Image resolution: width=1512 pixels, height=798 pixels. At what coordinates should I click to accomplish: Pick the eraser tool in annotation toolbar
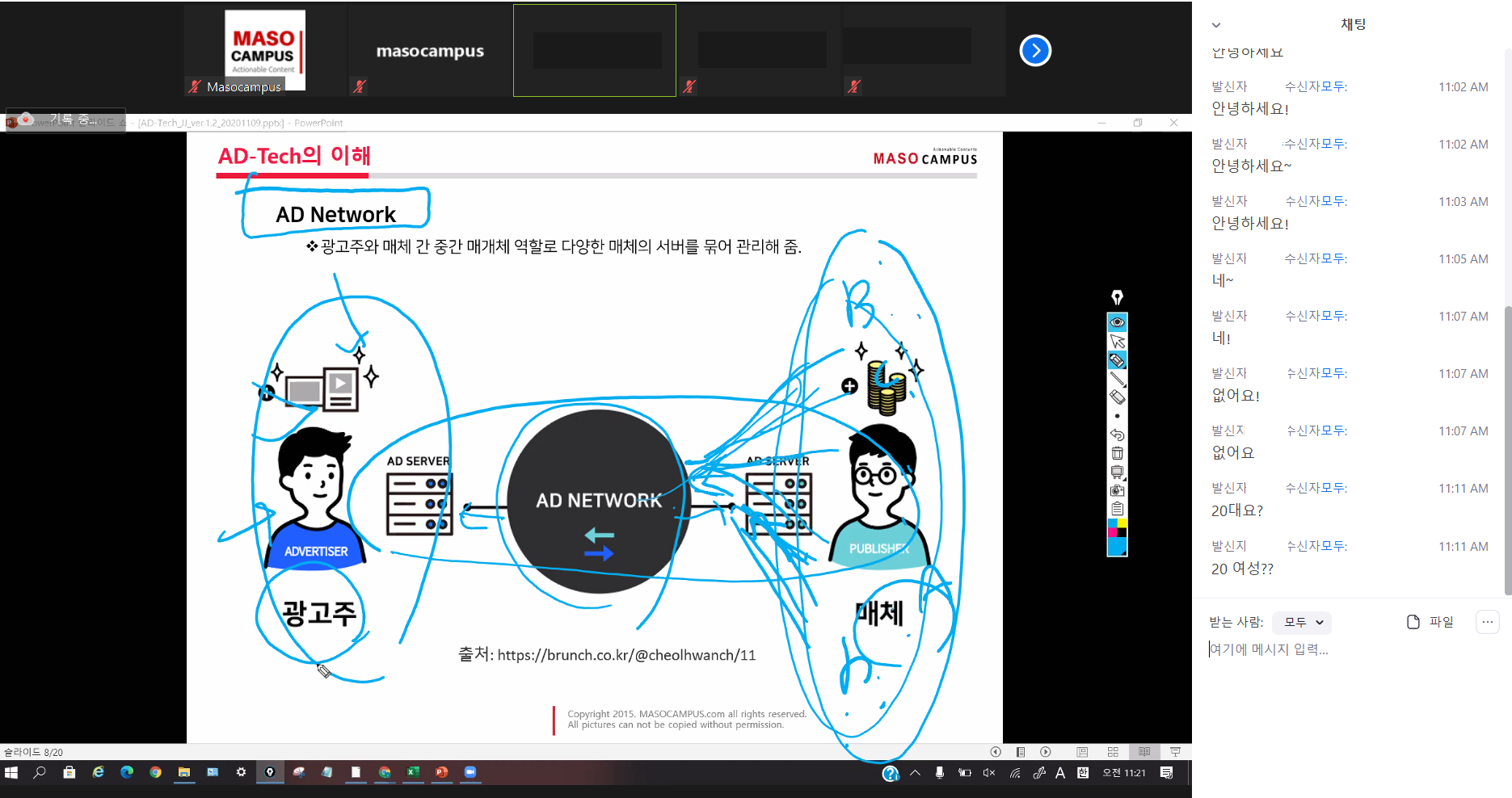1117,397
